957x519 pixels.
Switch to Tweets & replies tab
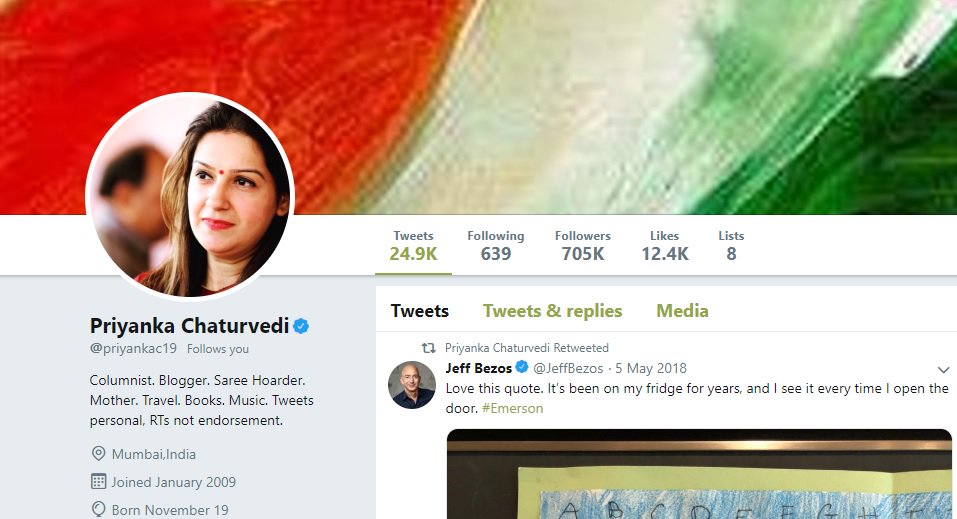[552, 311]
